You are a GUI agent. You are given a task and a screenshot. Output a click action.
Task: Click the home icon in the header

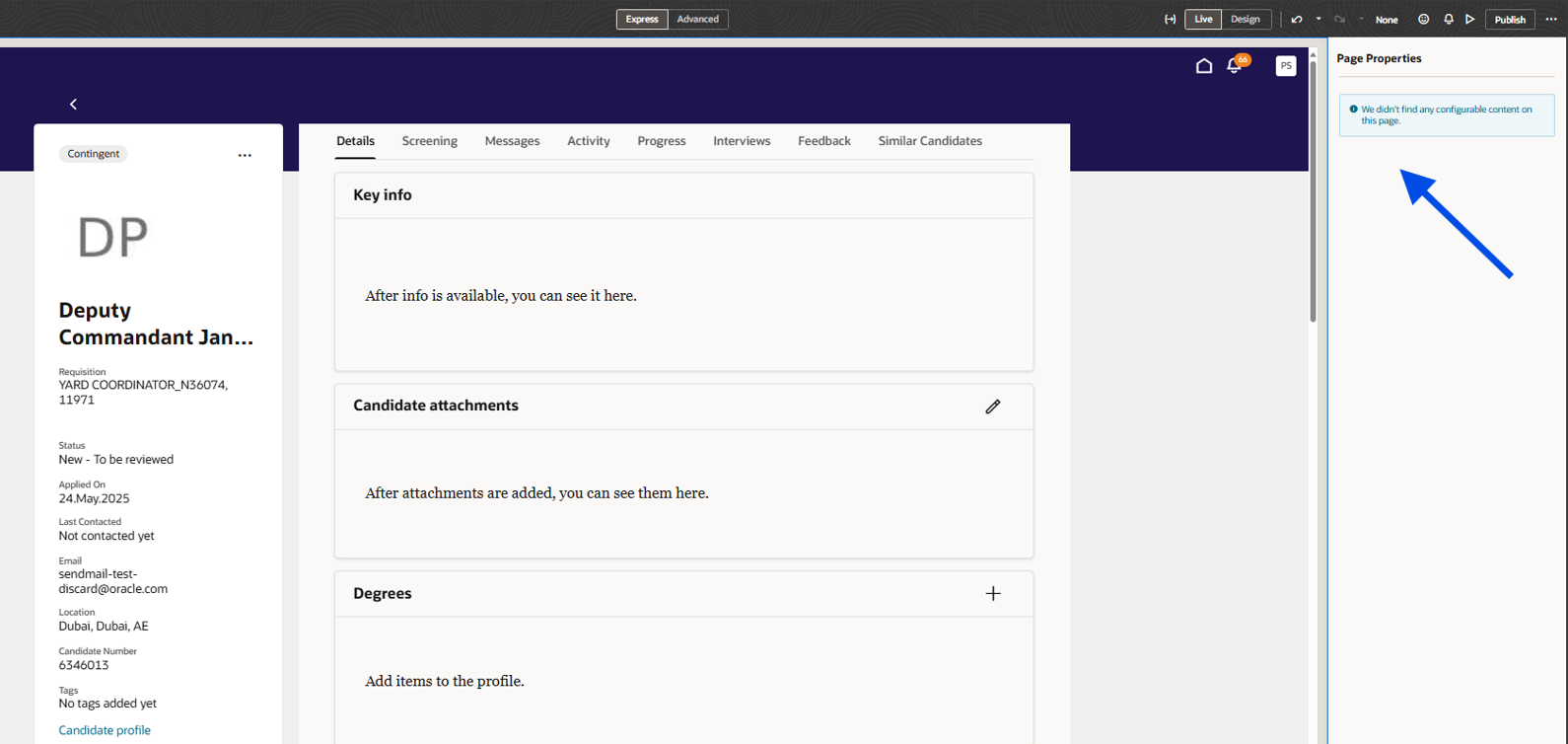click(x=1204, y=66)
